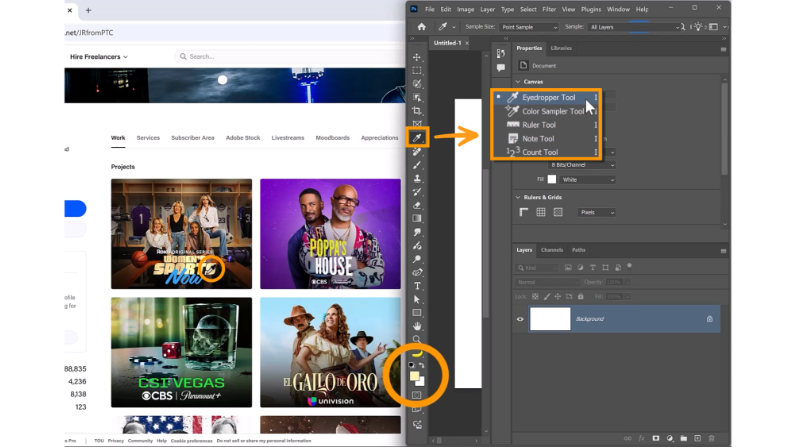Open Hire Freelancers dropdown in browser
The width and height of the screenshot is (795, 448).
98,57
